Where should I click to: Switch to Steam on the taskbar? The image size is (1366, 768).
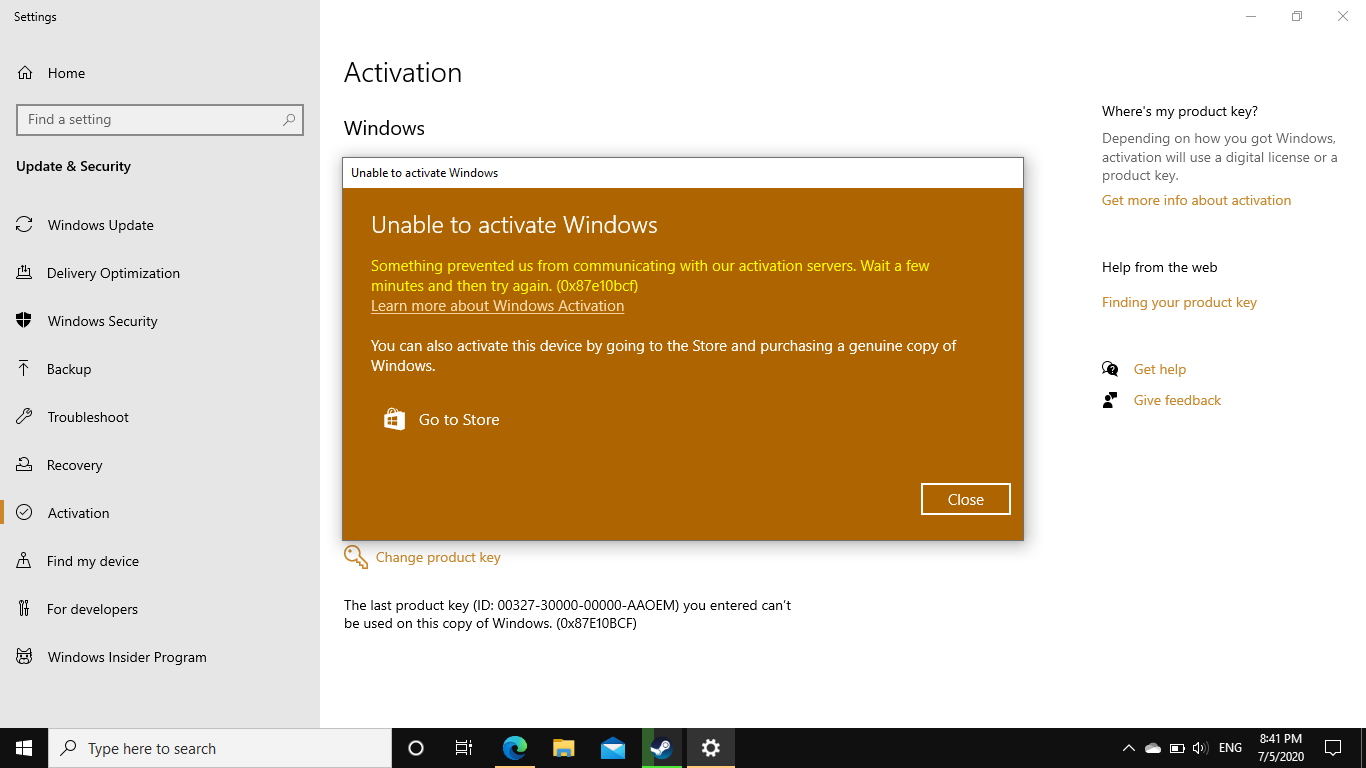(661, 748)
